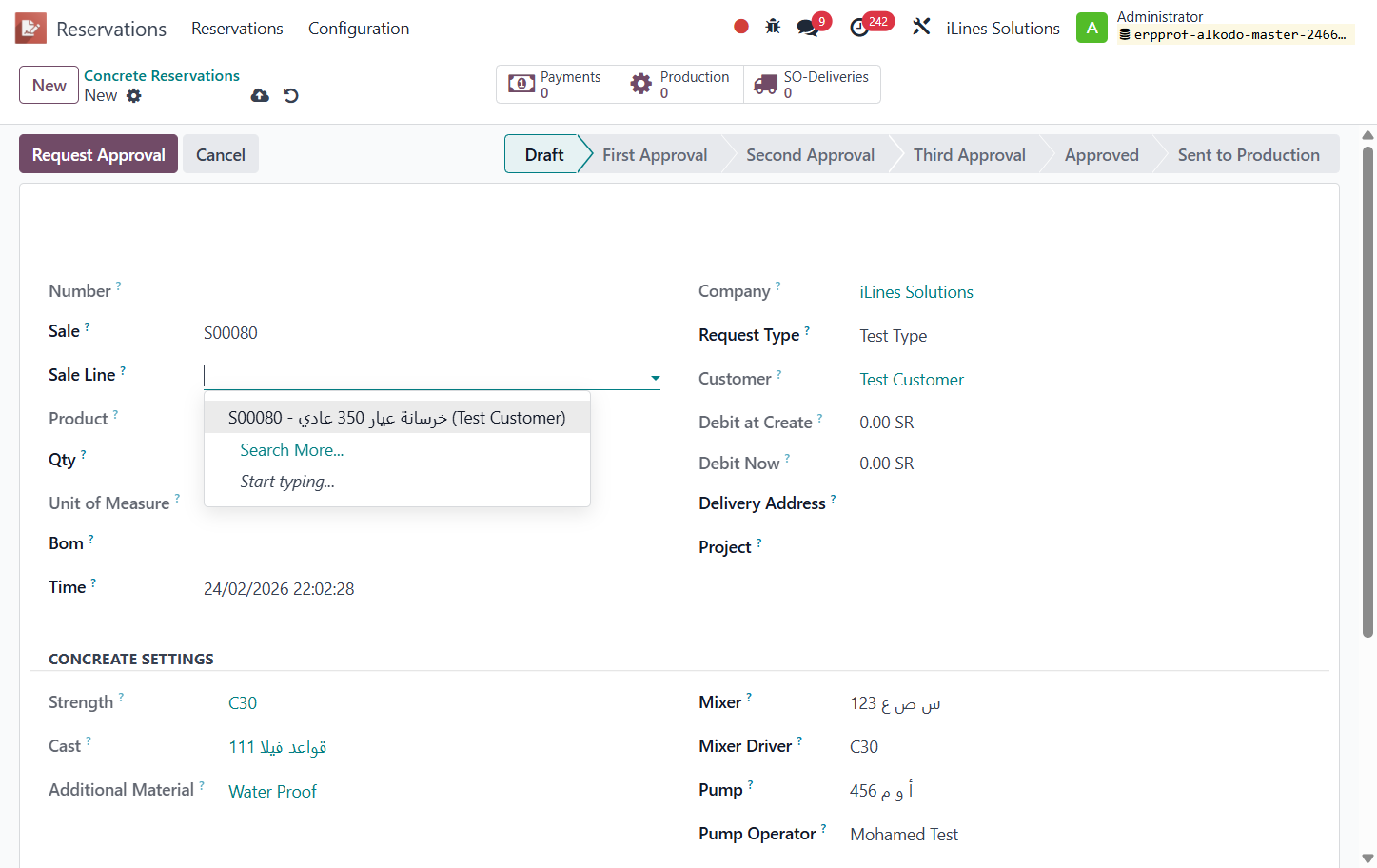The height and width of the screenshot is (868, 1377).
Task: Click the Pump Operator Mohamed Test field
Action: click(x=904, y=835)
